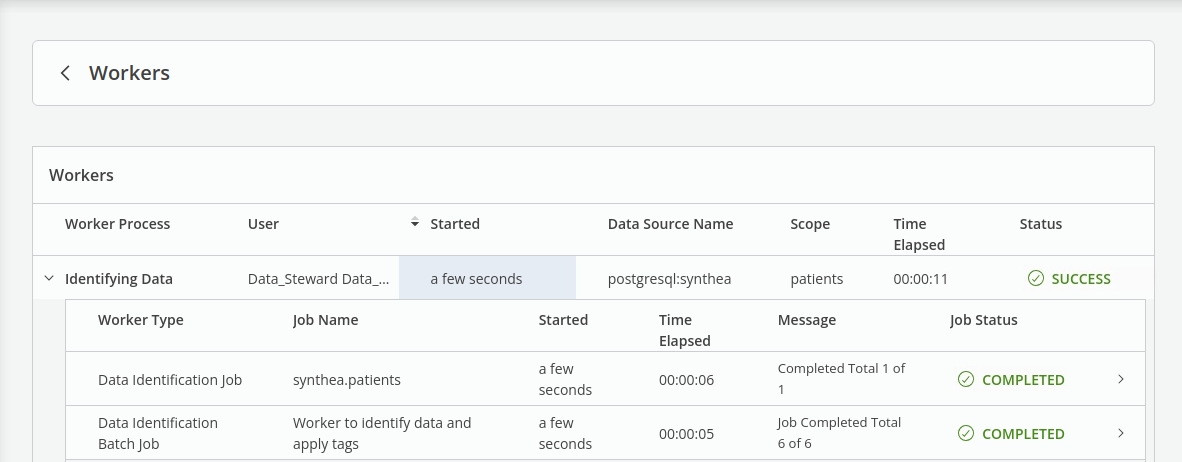1182x462 pixels.
Task: Sort by User column header
Action: (263, 224)
